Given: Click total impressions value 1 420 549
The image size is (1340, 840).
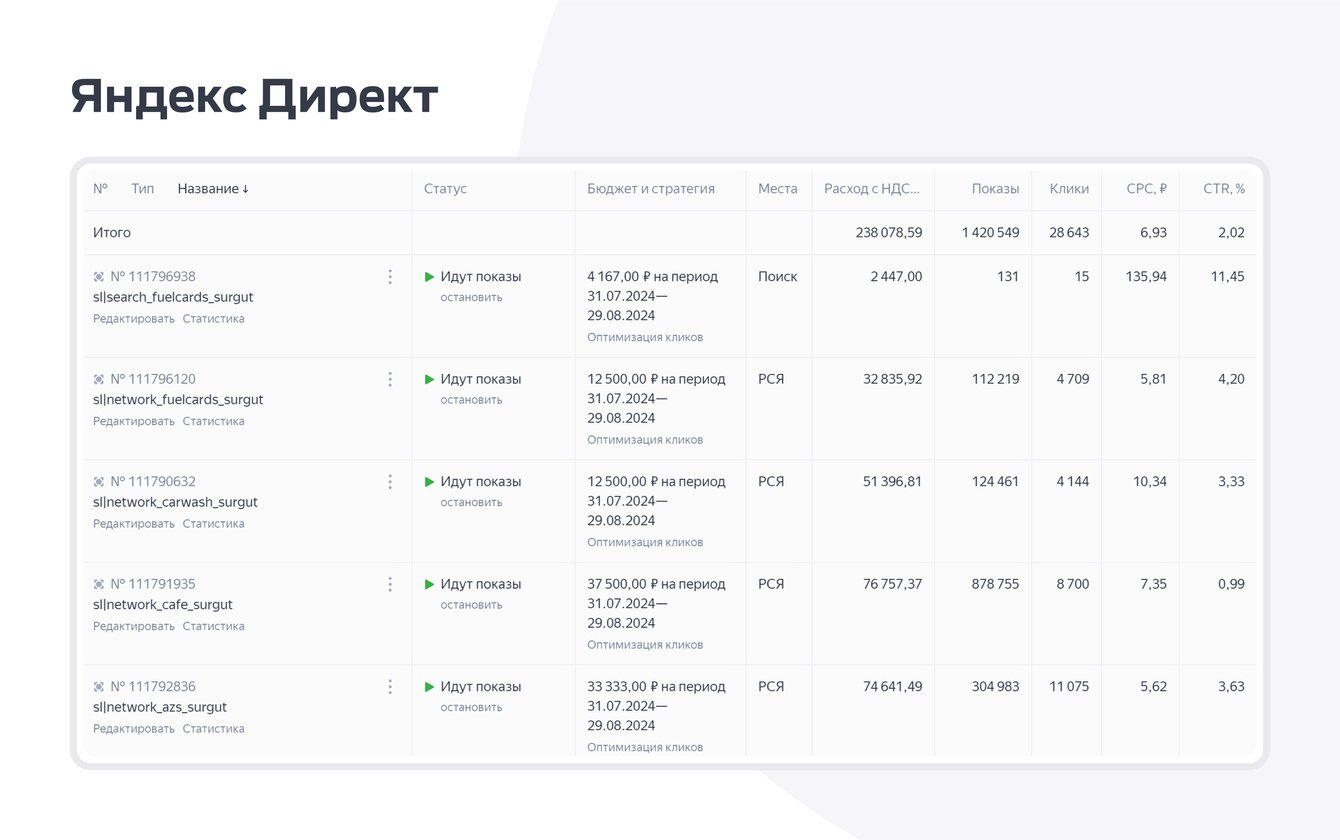Looking at the screenshot, I should click(991, 233).
